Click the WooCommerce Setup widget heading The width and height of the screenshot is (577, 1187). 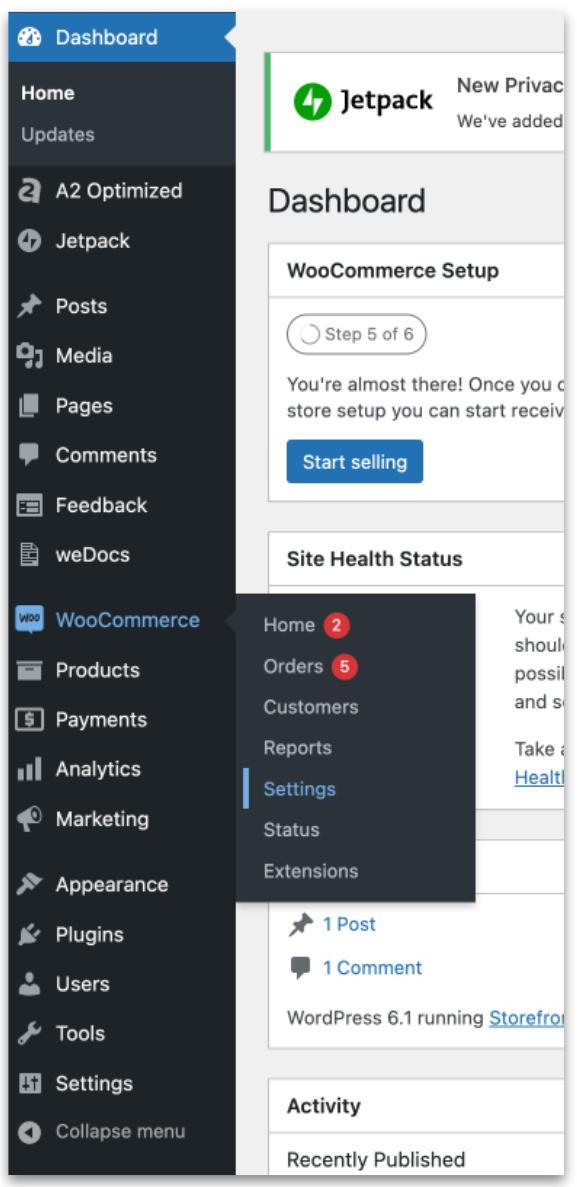[392, 271]
